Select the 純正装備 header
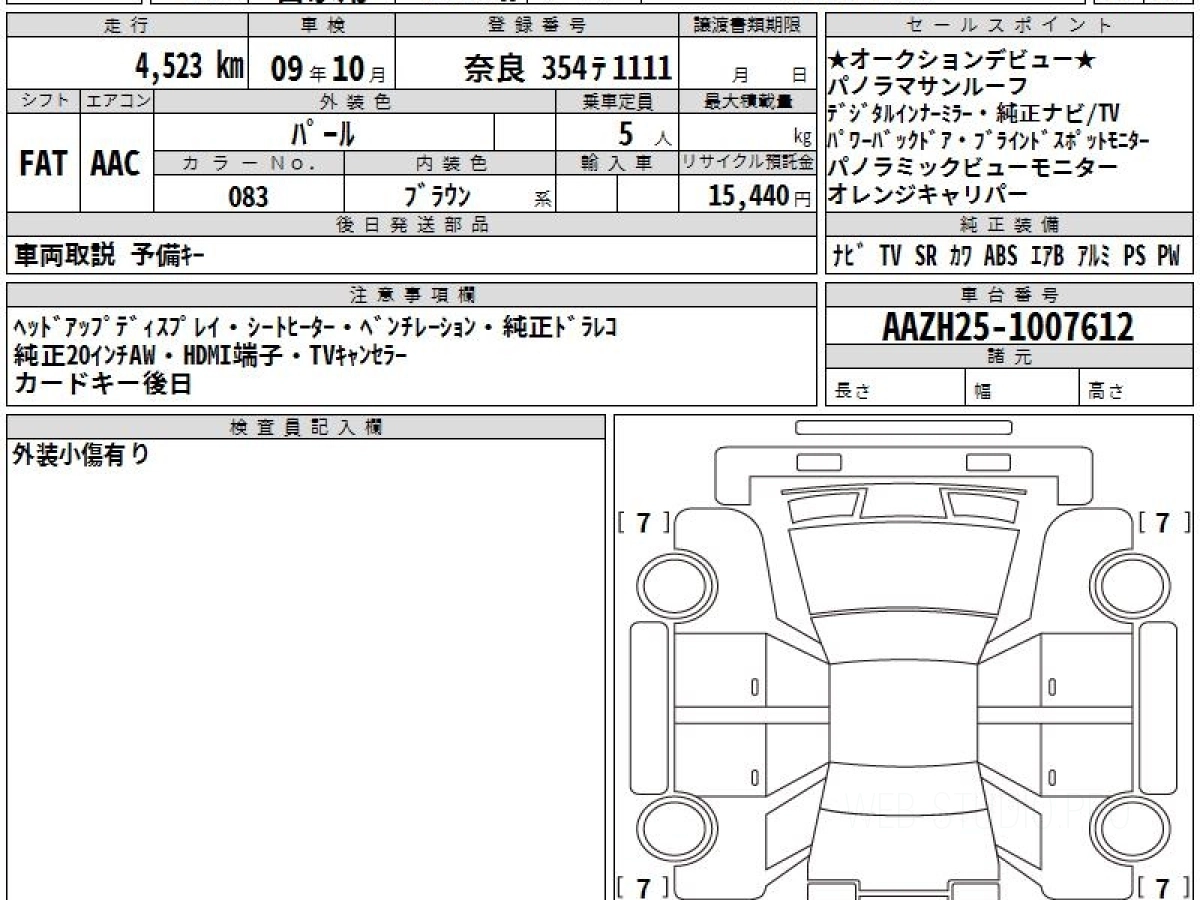Screen dimensions: 1200x900 (x=1009, y=225)
